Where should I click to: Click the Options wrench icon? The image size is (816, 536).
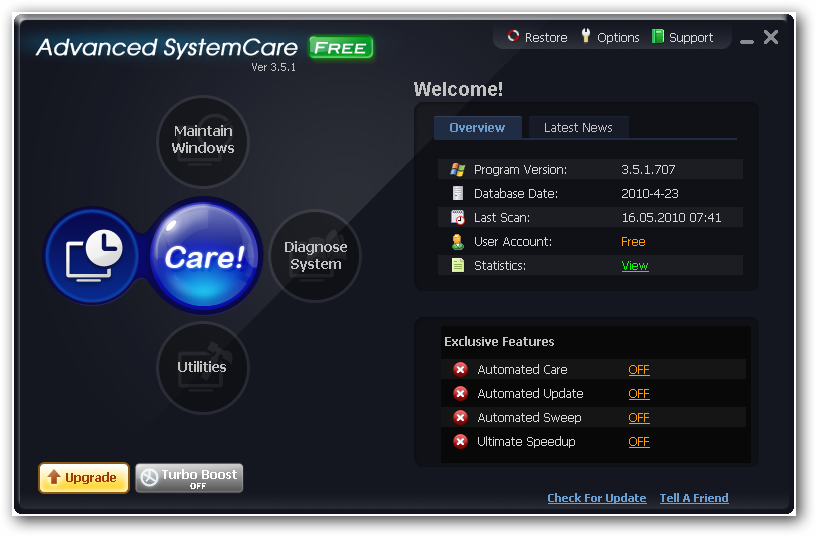[x=585, y=35]
